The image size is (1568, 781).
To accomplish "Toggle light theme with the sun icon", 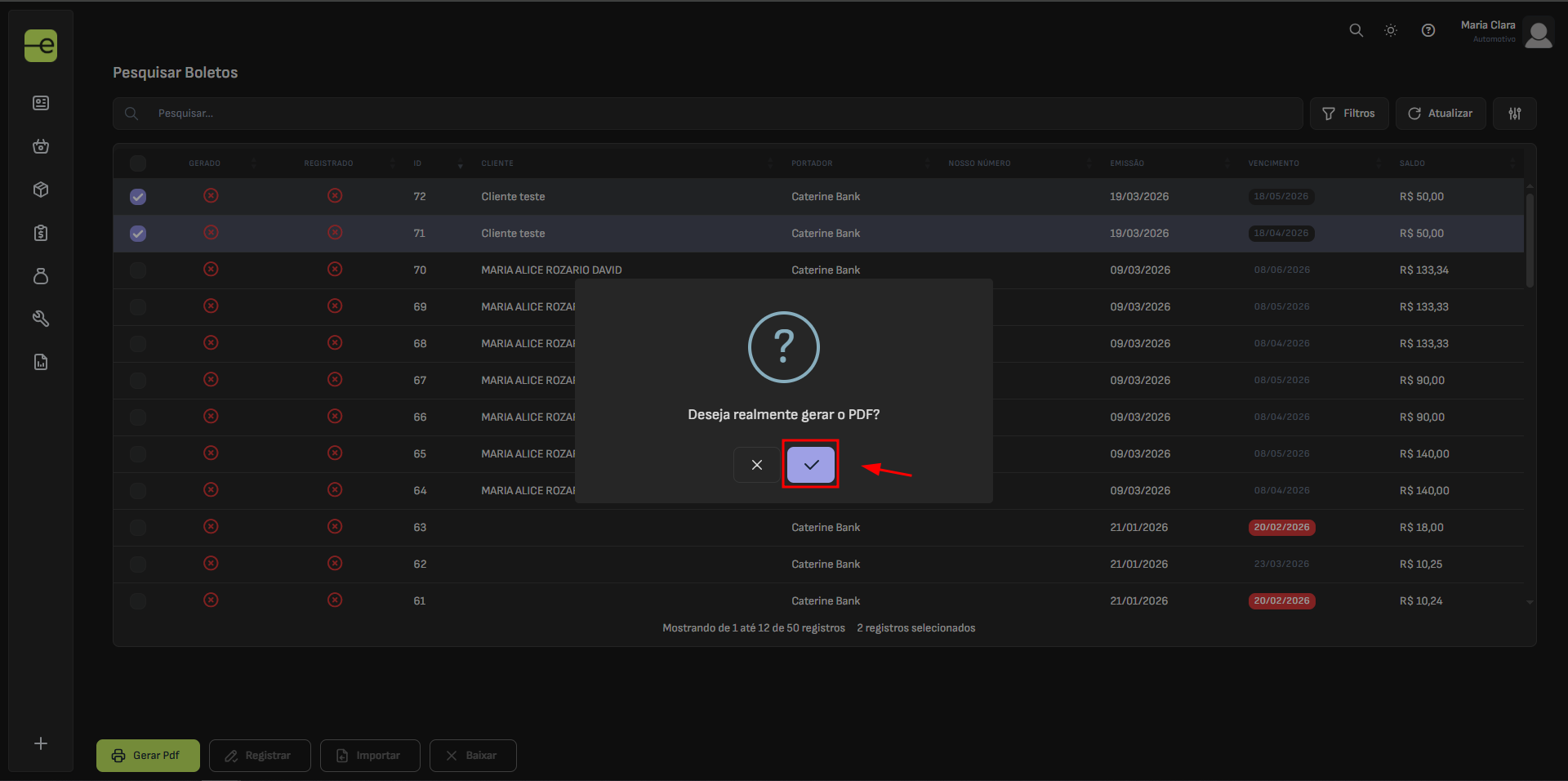I will click(1391, 30).
